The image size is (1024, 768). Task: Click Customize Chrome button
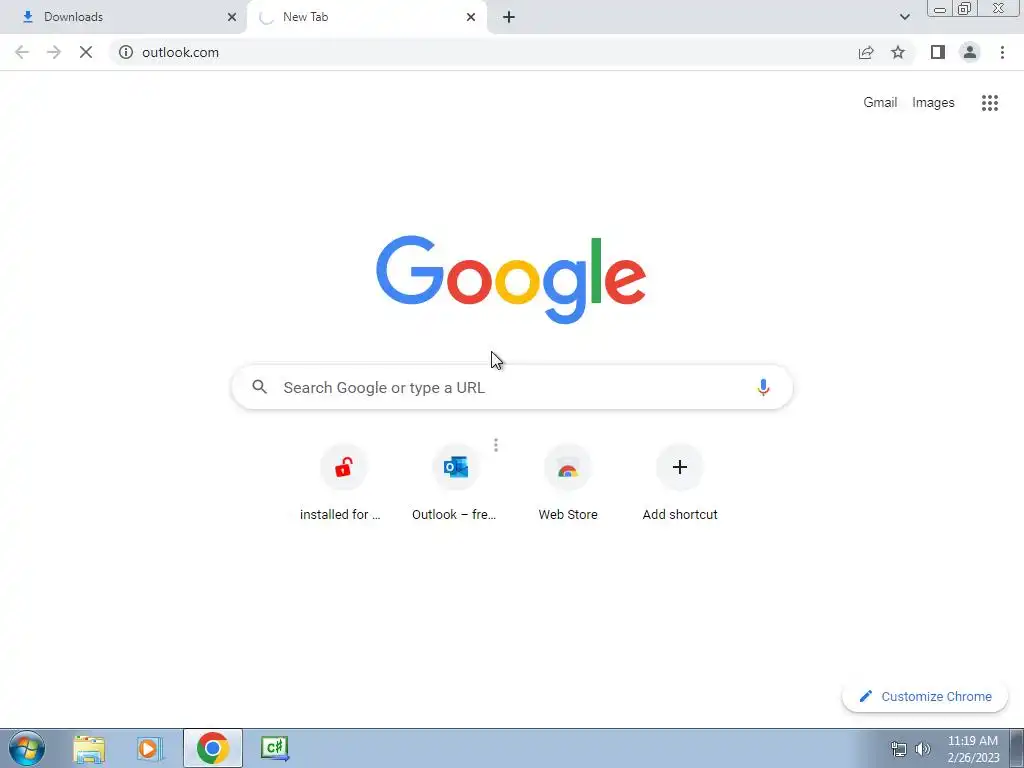coord(925,696)
